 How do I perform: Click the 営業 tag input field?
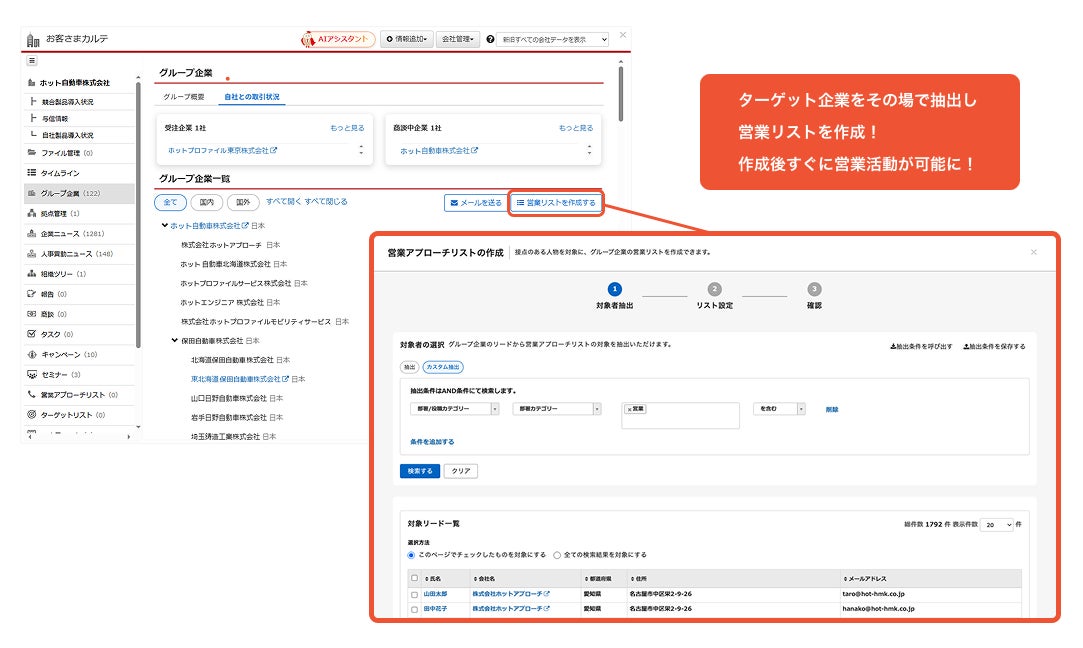click(680, 415)
